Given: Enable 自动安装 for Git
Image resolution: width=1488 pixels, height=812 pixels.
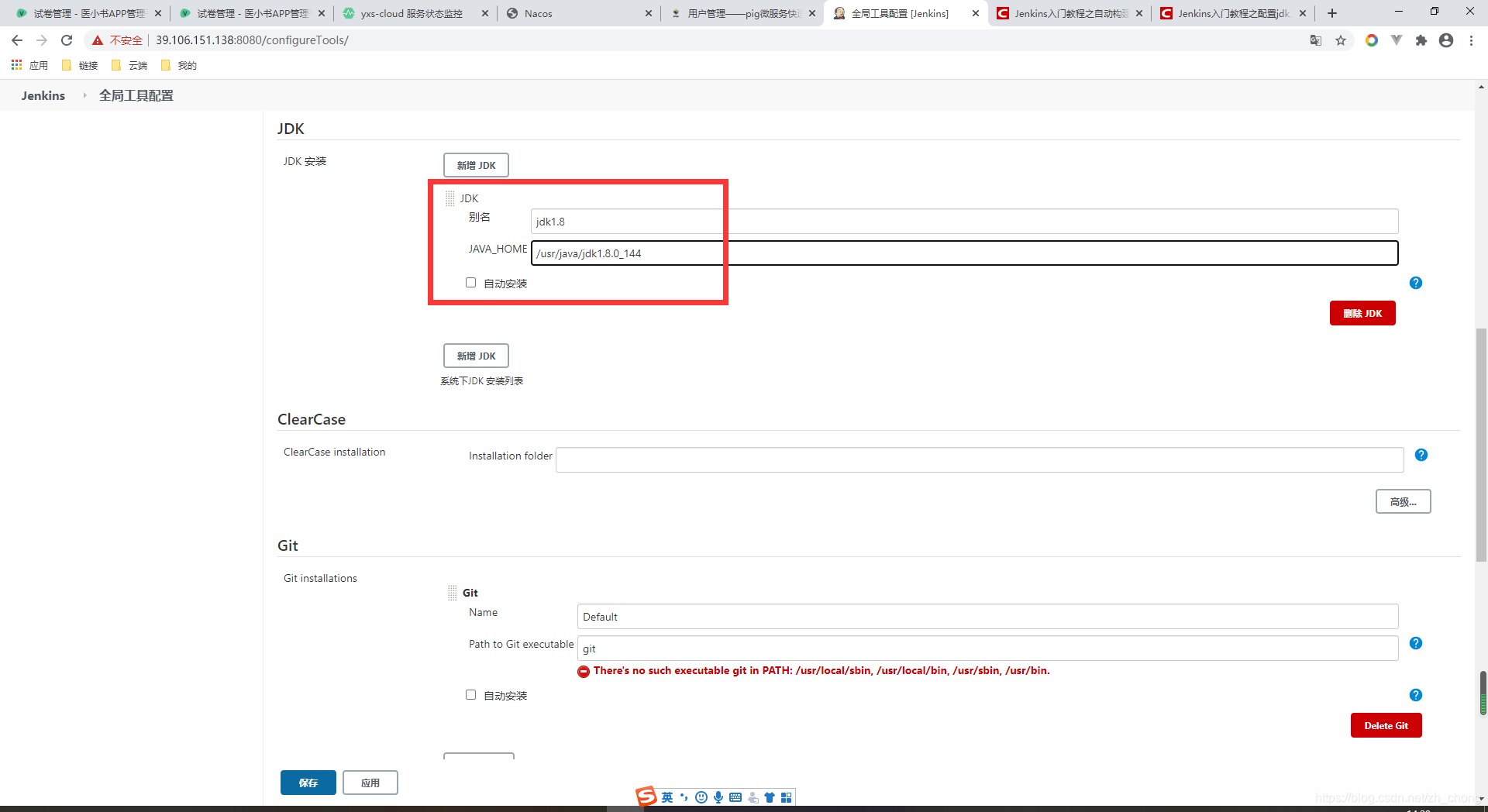Looking at the screenshot, I should point(470,694).
